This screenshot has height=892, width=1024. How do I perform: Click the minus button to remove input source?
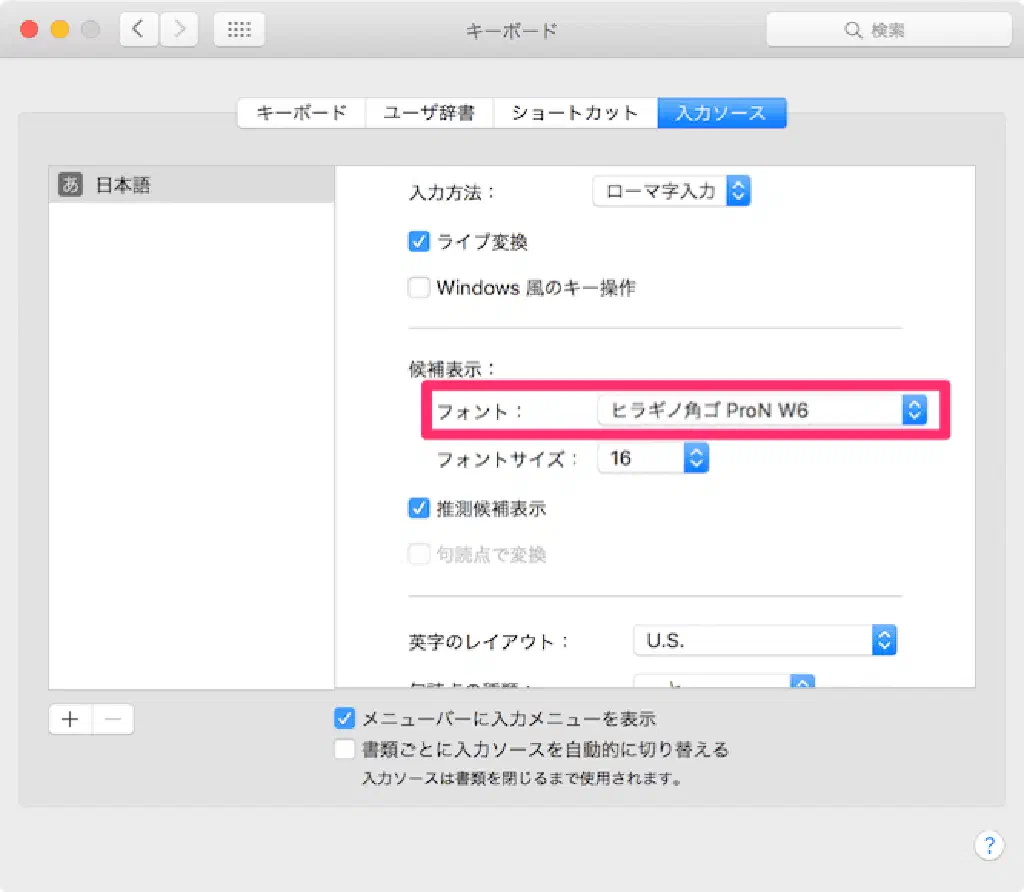point(113,719)
